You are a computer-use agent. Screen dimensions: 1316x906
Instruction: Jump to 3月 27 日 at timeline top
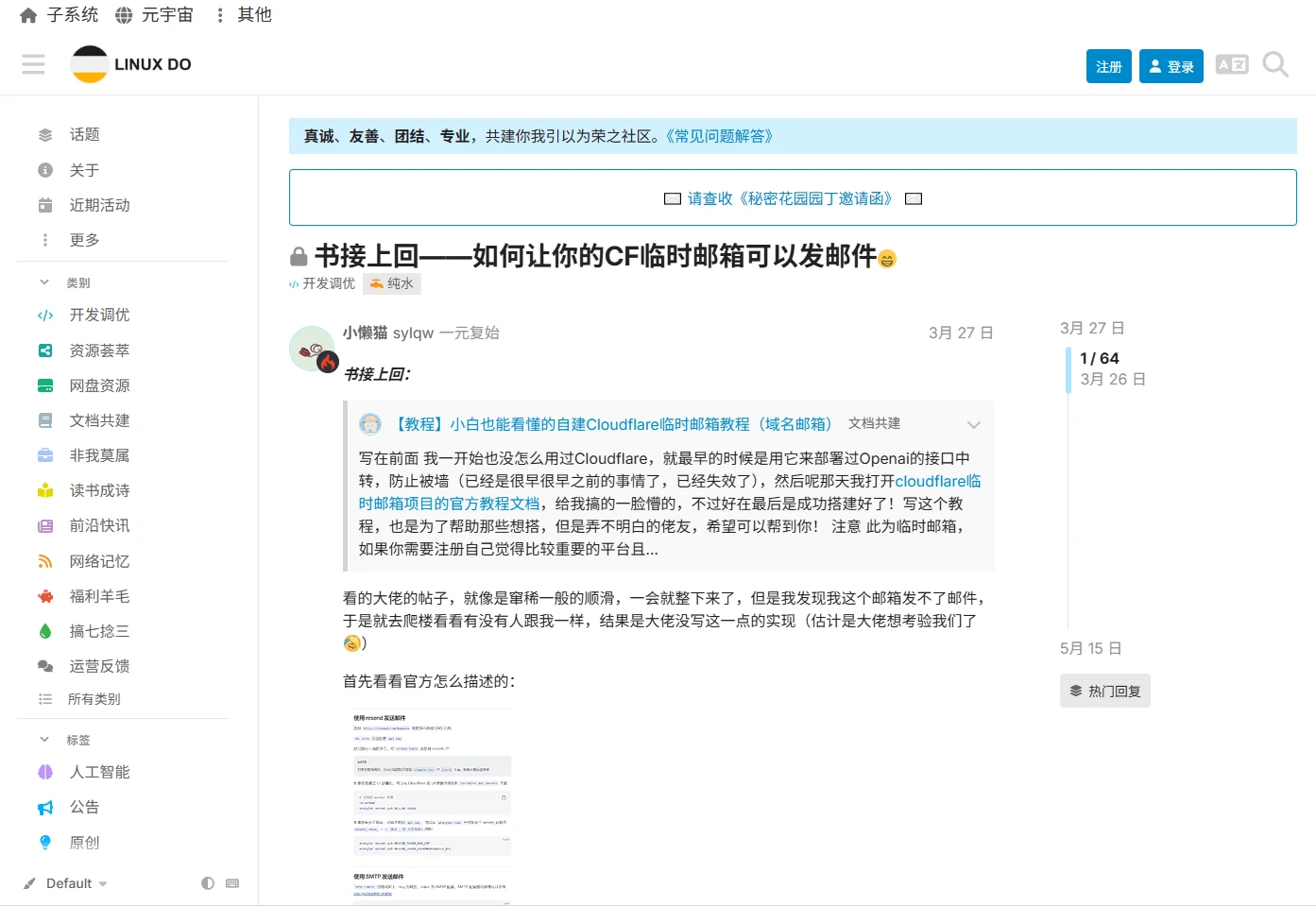[x=1092, y=328]
